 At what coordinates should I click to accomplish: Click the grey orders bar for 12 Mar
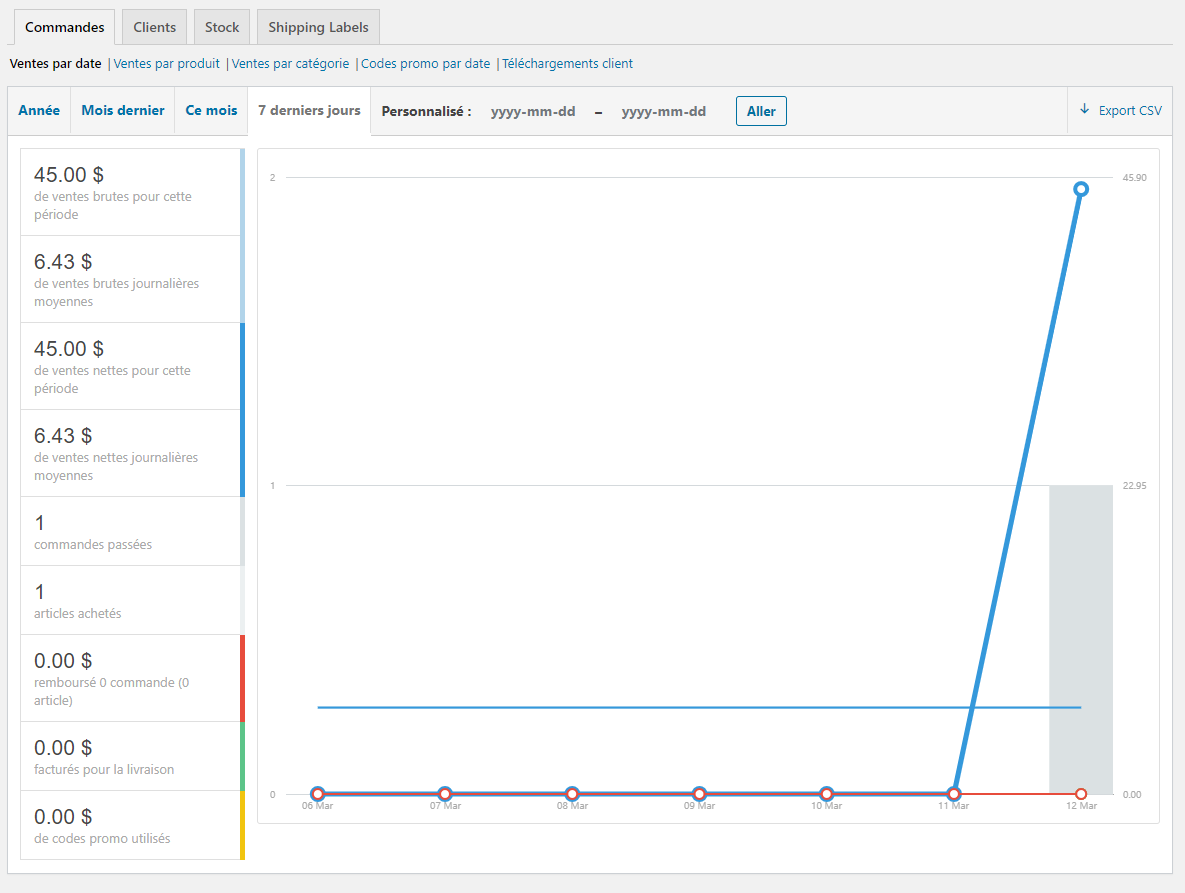[x=1081, y=639]
